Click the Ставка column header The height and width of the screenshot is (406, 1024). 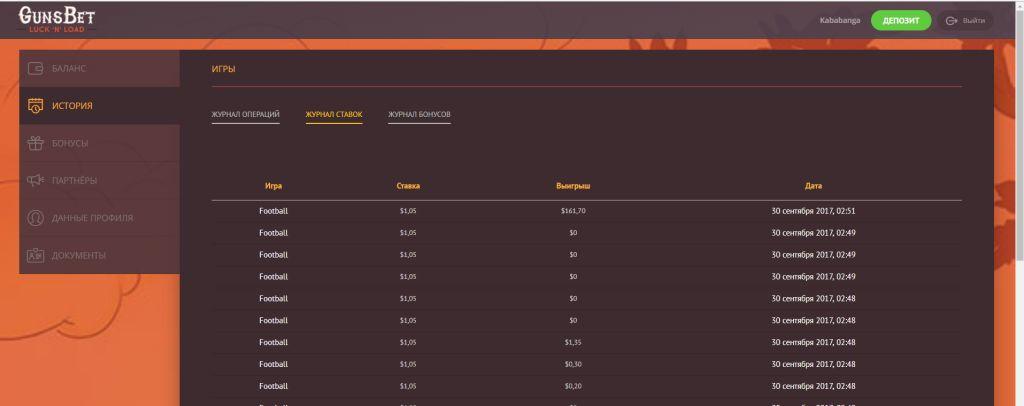(x=407, y=186)
